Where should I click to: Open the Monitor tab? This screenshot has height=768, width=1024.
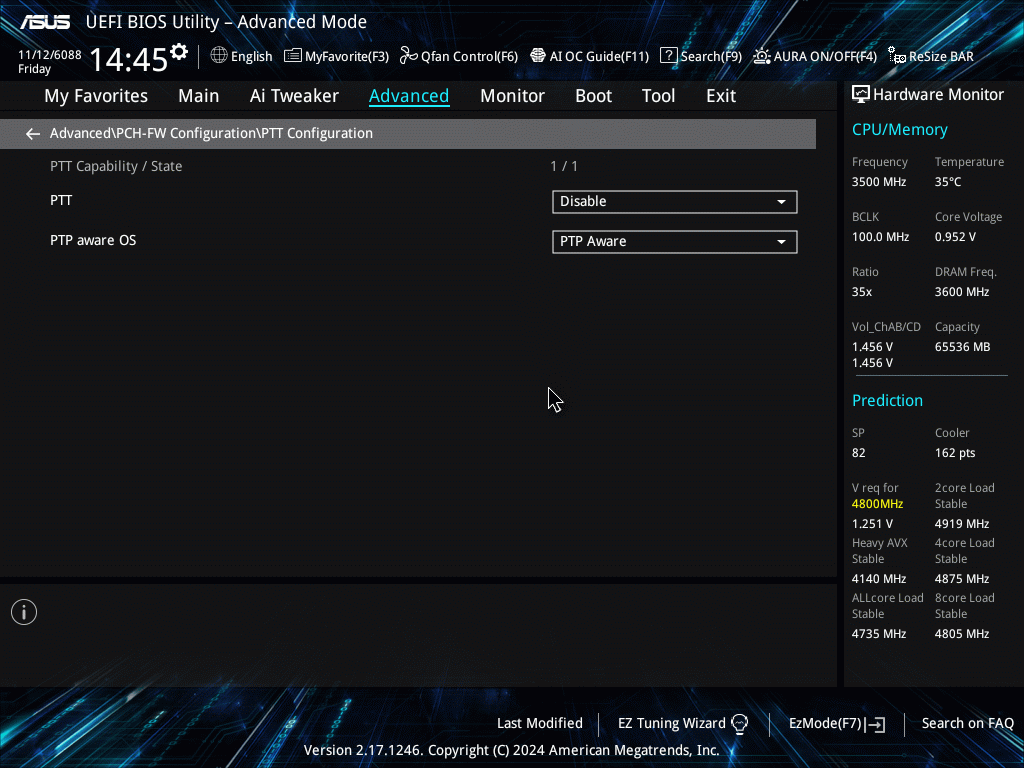tap(512, 96)
